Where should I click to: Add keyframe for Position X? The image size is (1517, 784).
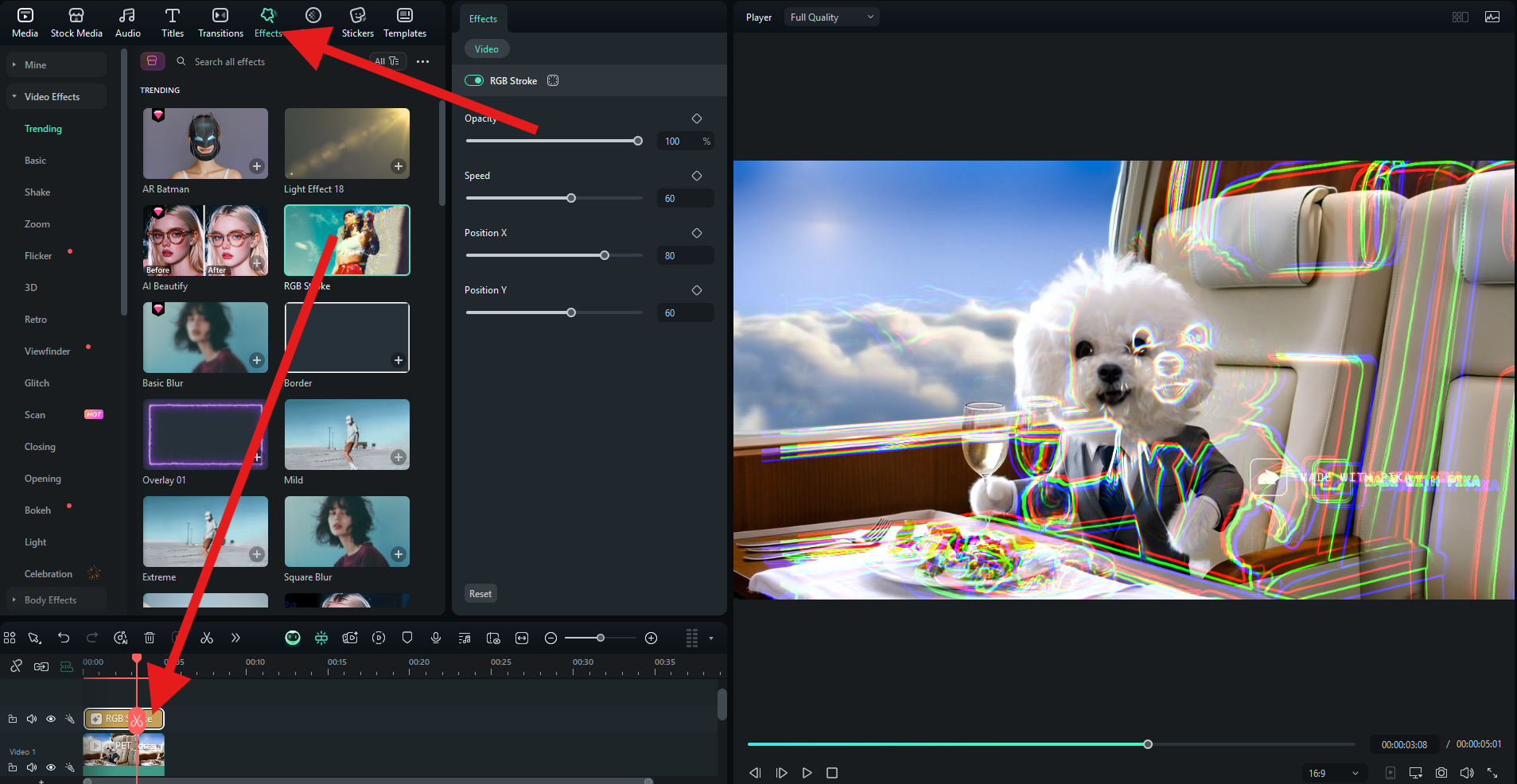coord(697,233)
